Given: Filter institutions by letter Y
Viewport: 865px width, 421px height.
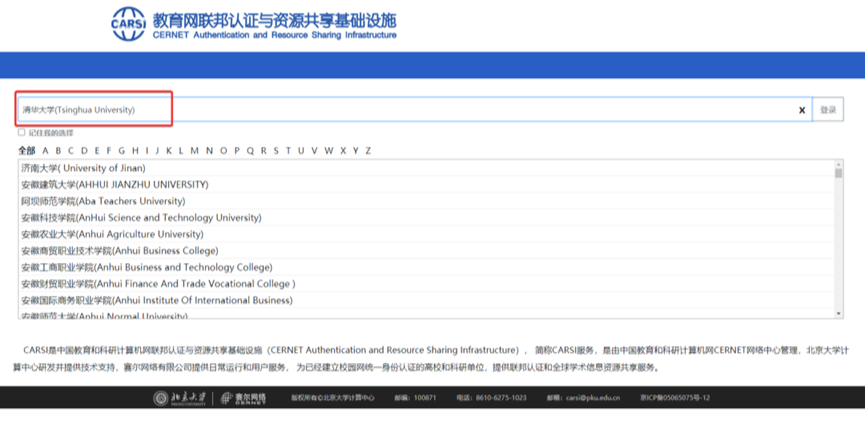Looking at the screenshot, I should [356, 151].
